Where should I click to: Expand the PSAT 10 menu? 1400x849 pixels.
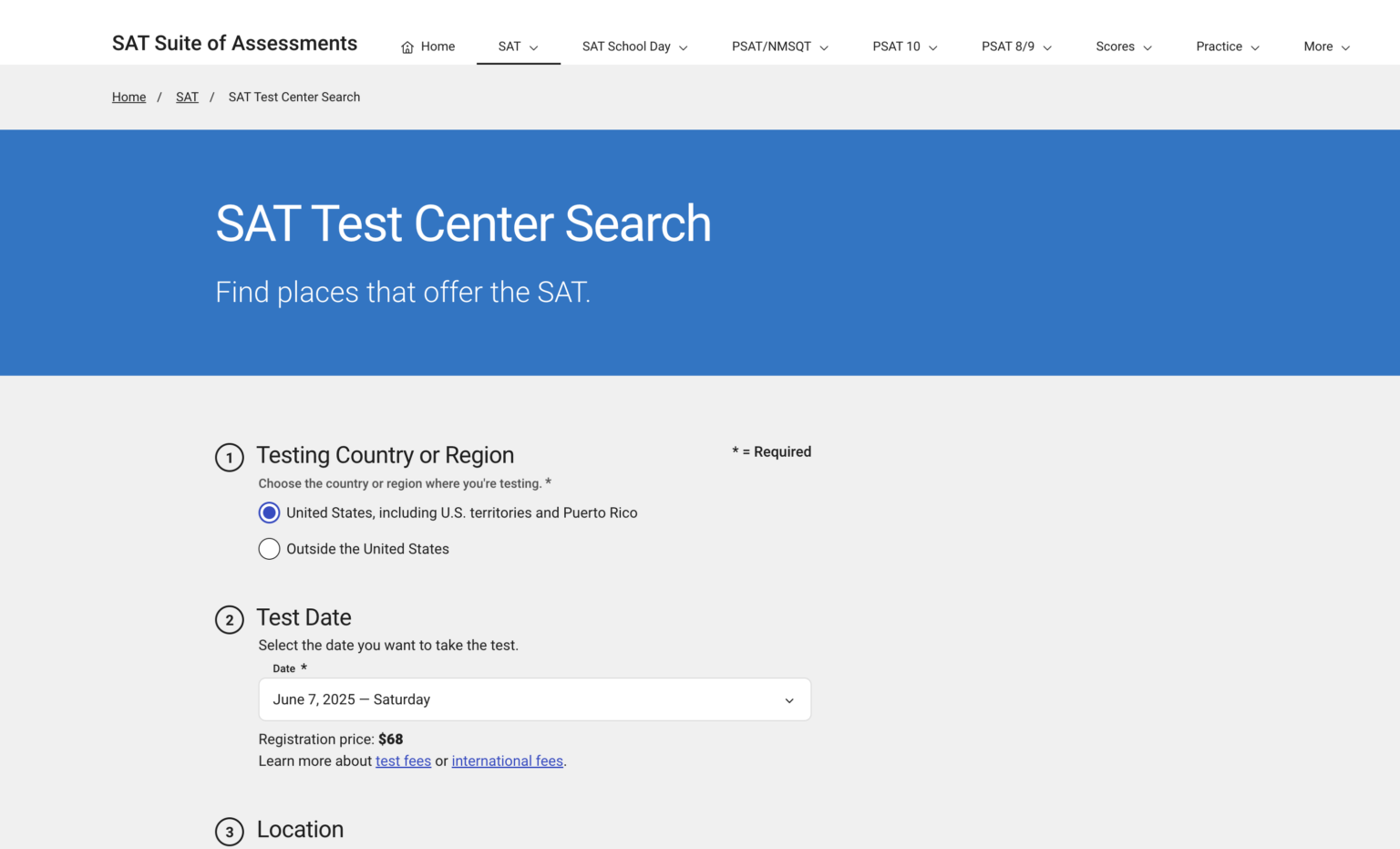pos(932,47)
